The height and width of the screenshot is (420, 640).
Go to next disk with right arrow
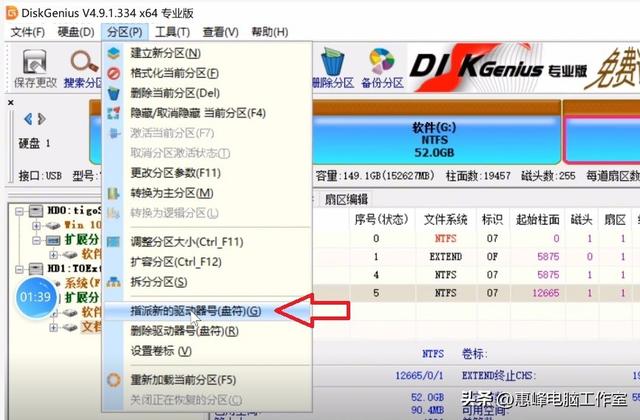click(x=41, y=119)
